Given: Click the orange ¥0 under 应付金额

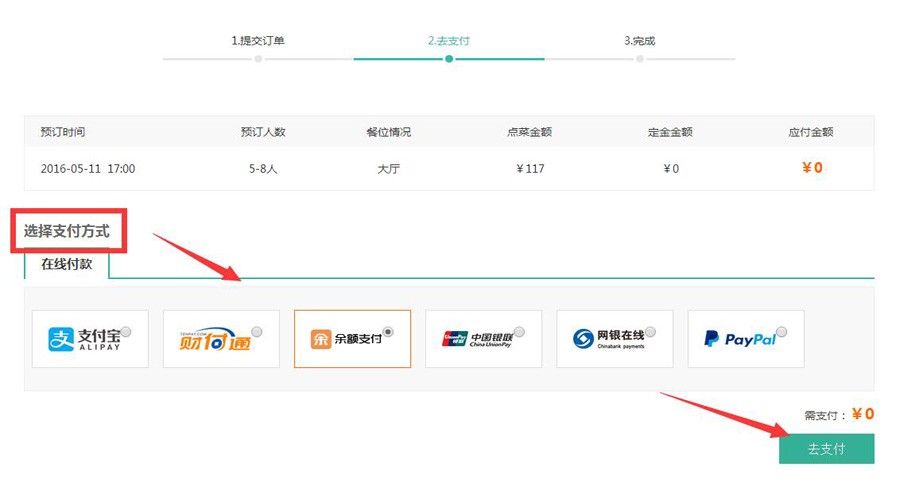Looking at the screenshot, I should (812, 168).
